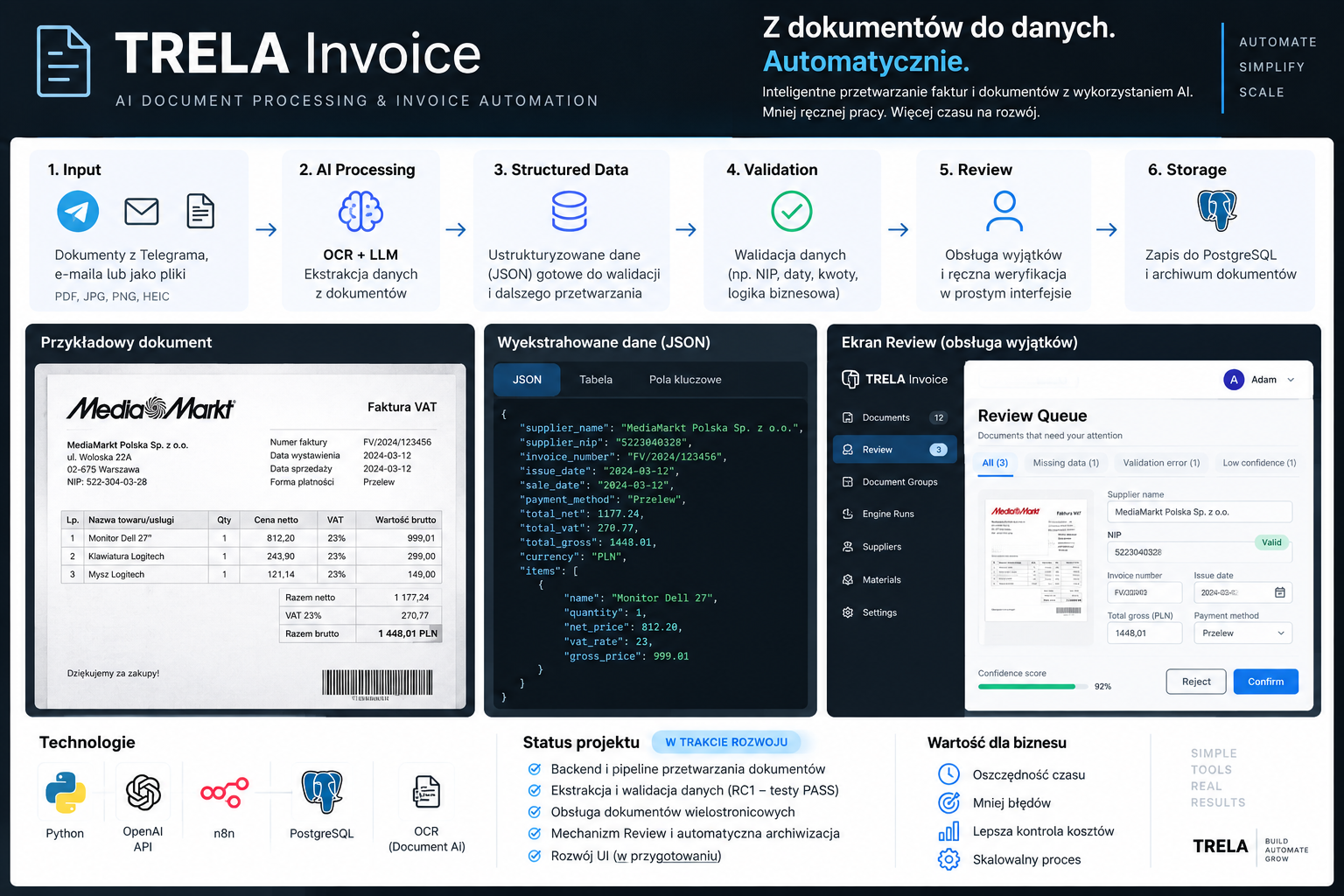Click the clock icon beside Oszczędność czasu

(948, 774)
